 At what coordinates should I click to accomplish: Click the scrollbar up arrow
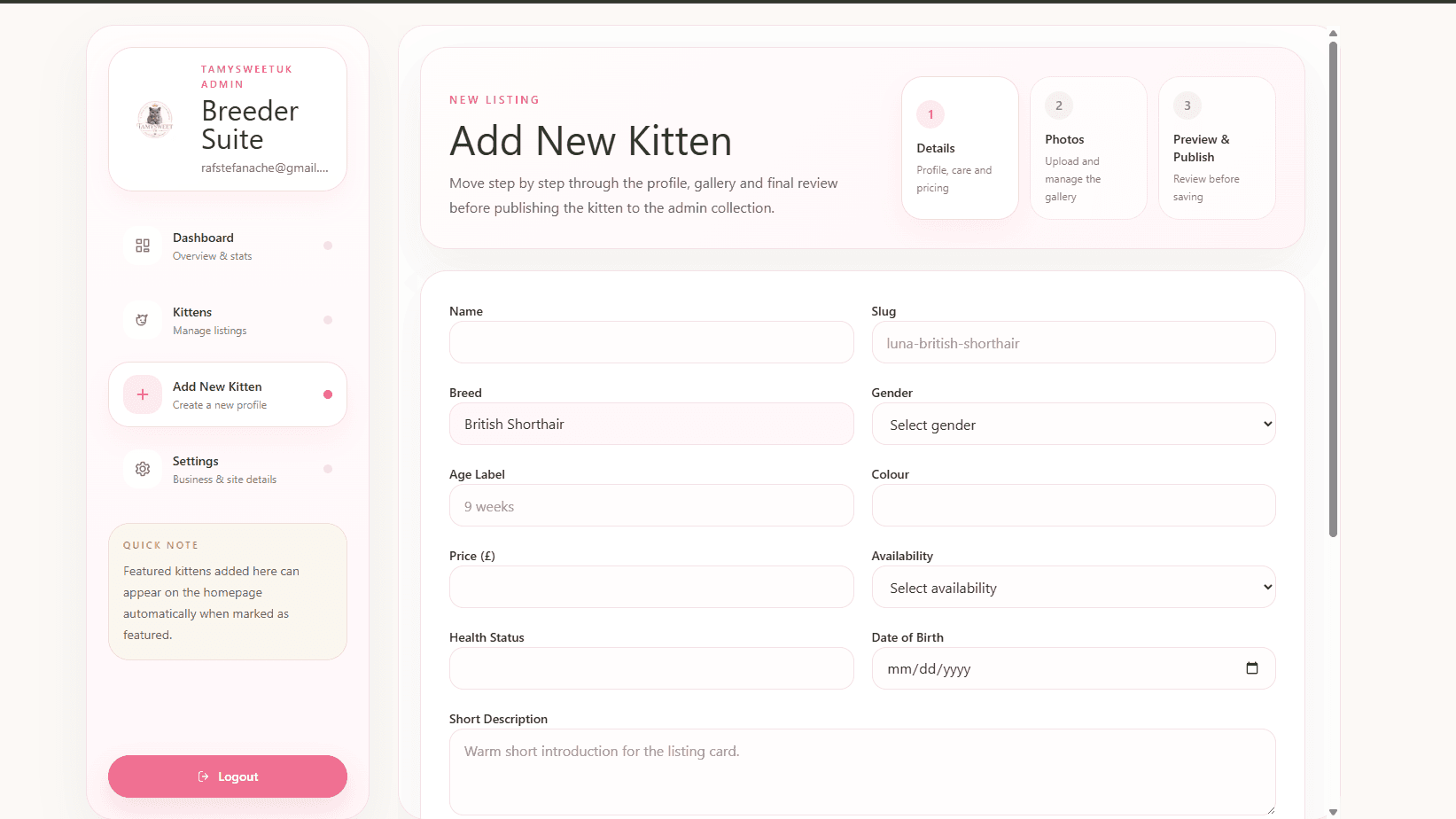1333,34
